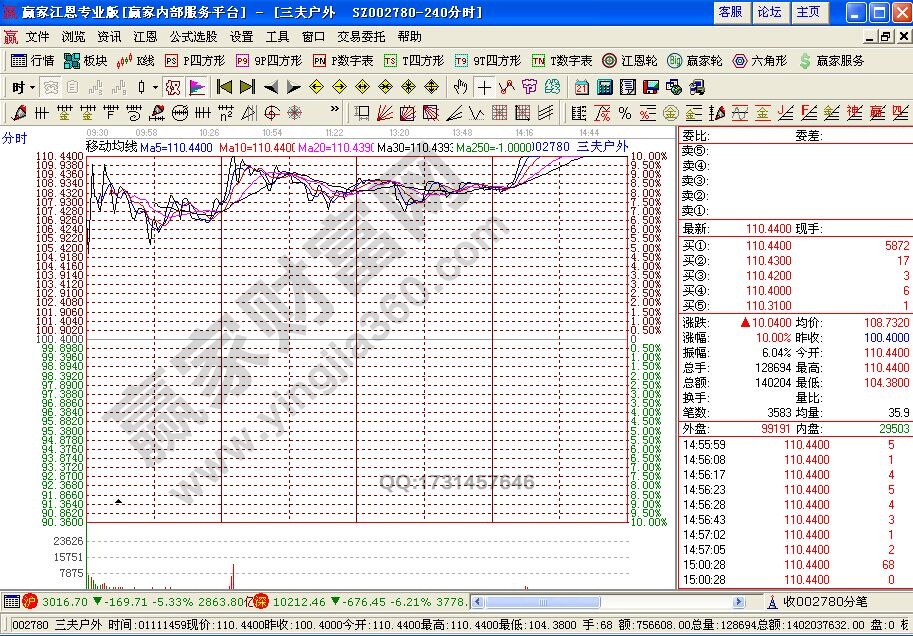913x636 pixels.
Task: Toggle the 筹 chip-distribution button
Action: click(x=528, y=87)
